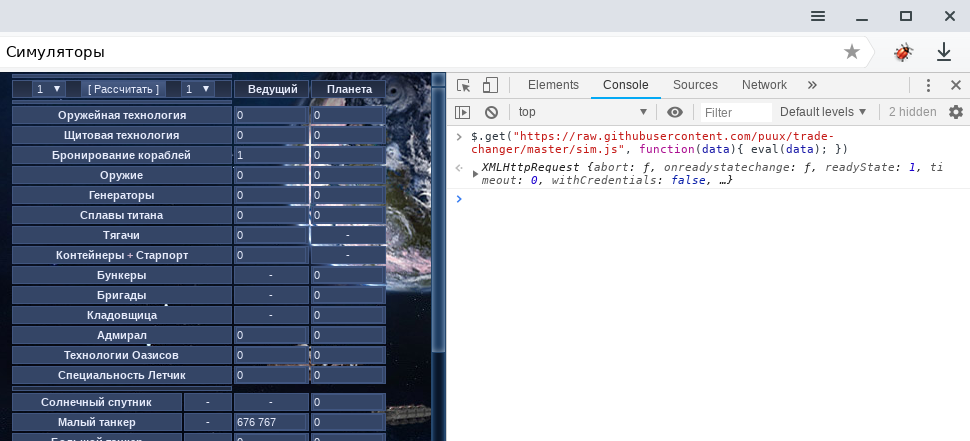Close the DevTools panel

[955, 86]
